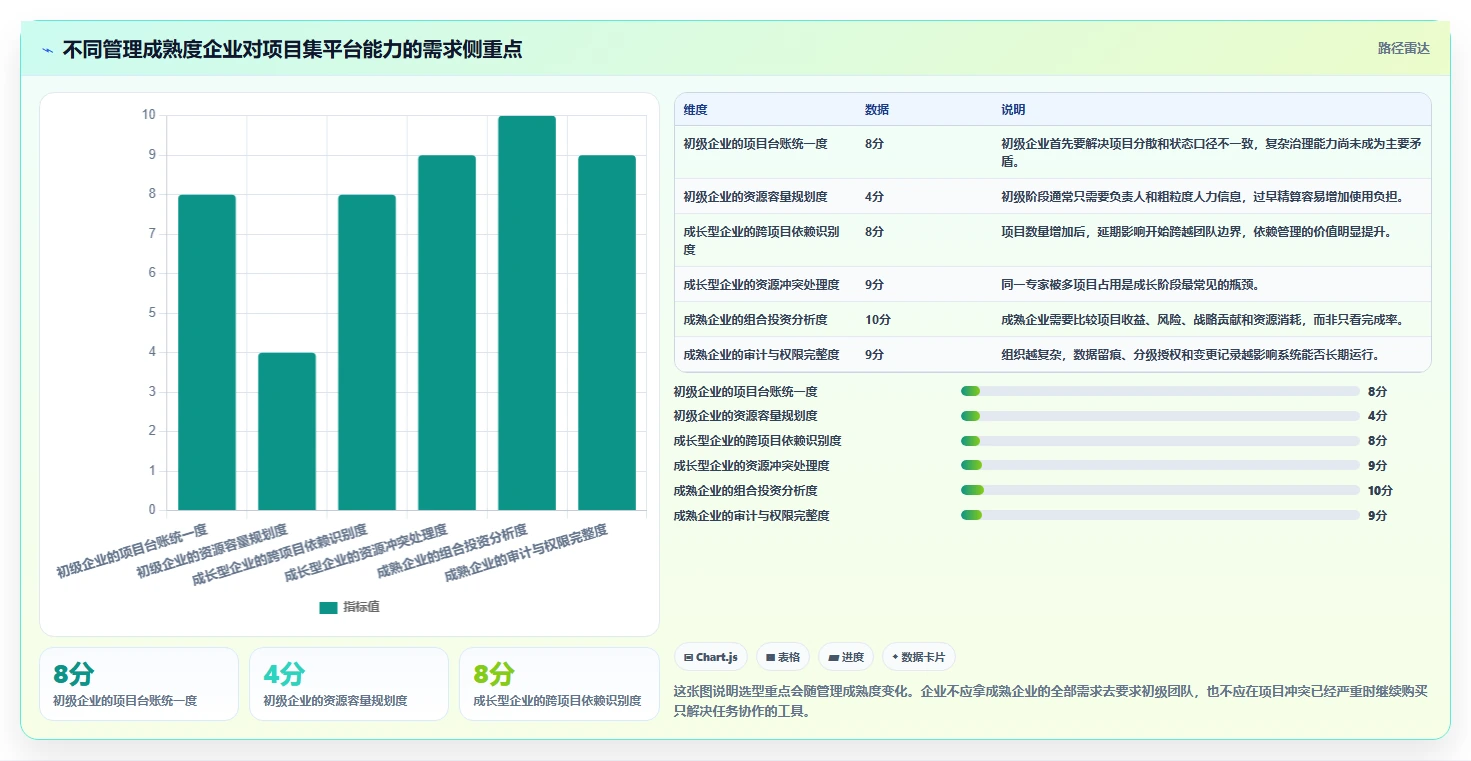Click the chart bar for 成长型企业的跨项目依赖识别度
1471x761 pixels.
(367, 352)
